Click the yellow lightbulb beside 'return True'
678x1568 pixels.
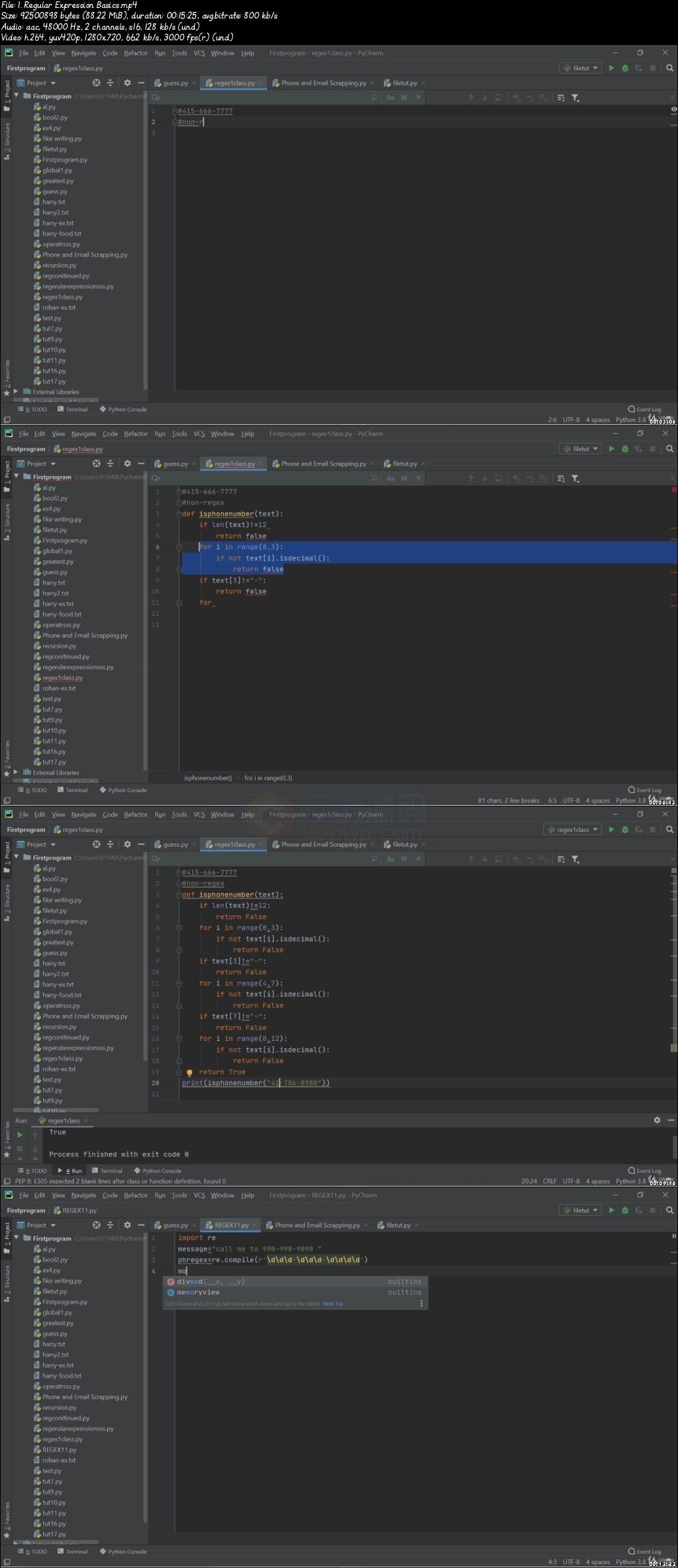189,1072
